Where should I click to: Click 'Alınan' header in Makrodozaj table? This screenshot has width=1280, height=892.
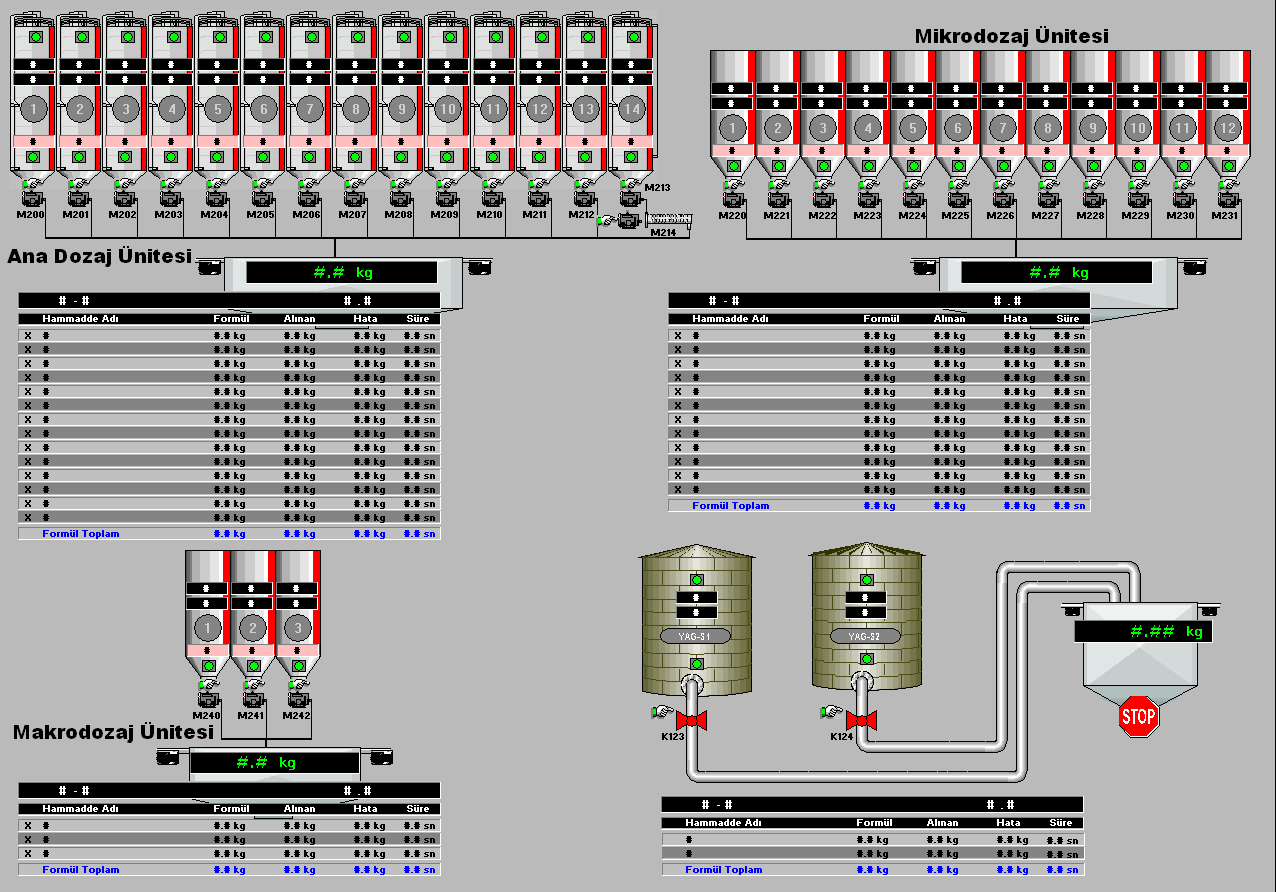pyautogui.click(x=299, y=809)
